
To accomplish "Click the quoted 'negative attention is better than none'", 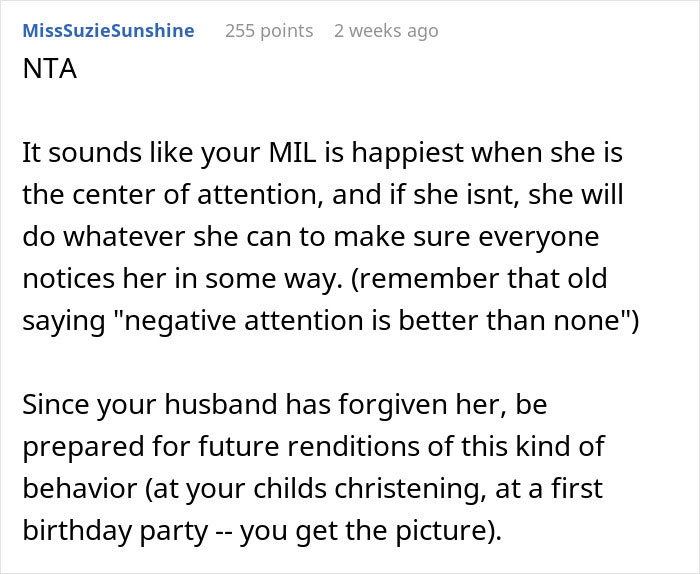I will click(x=372, y=320).
